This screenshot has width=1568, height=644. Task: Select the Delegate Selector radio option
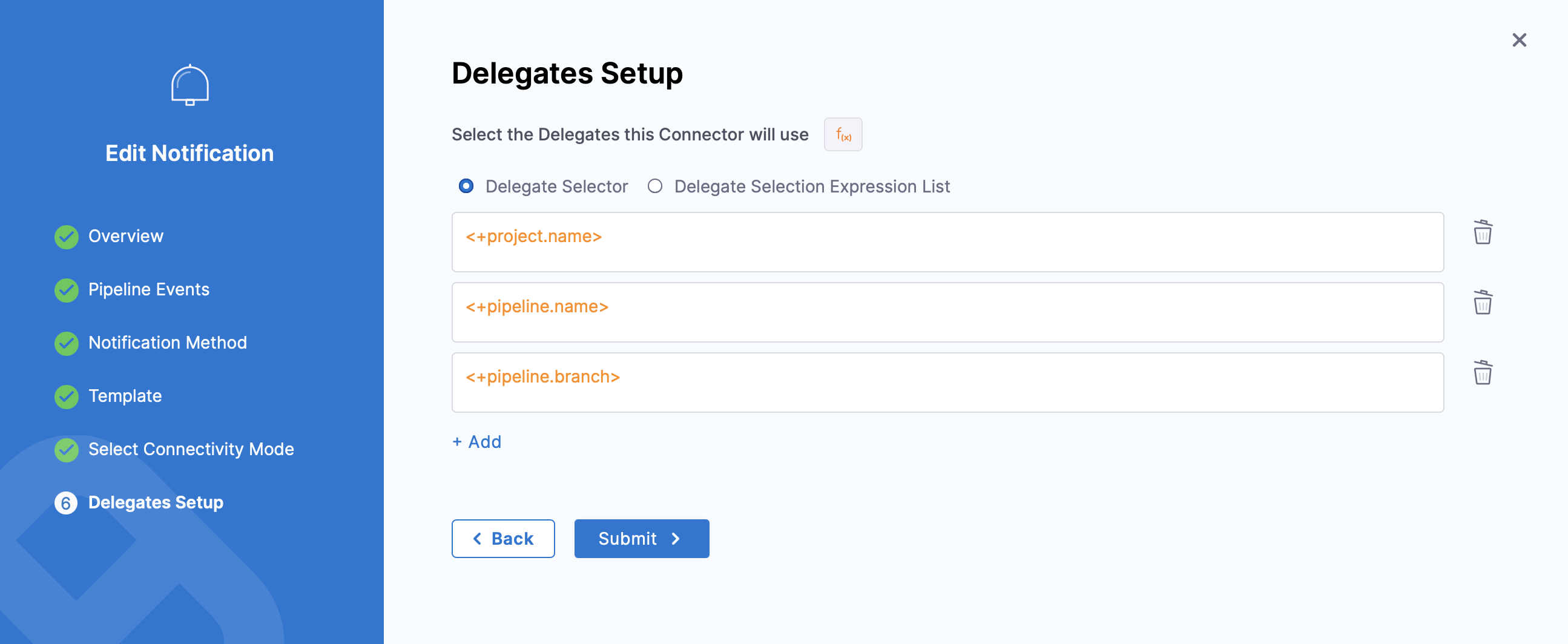(466, 186)
